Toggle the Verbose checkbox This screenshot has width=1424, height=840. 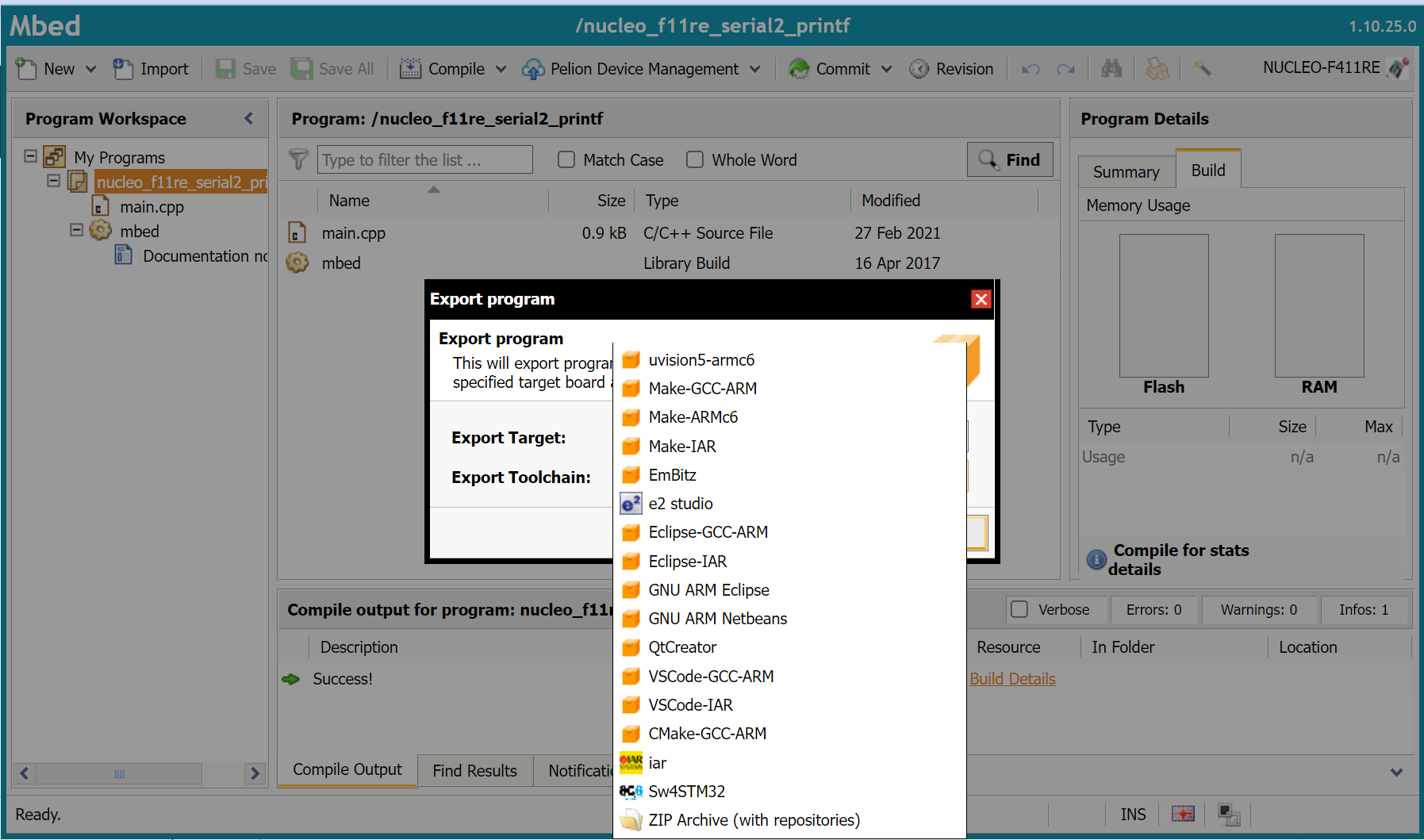(1019, 609)
